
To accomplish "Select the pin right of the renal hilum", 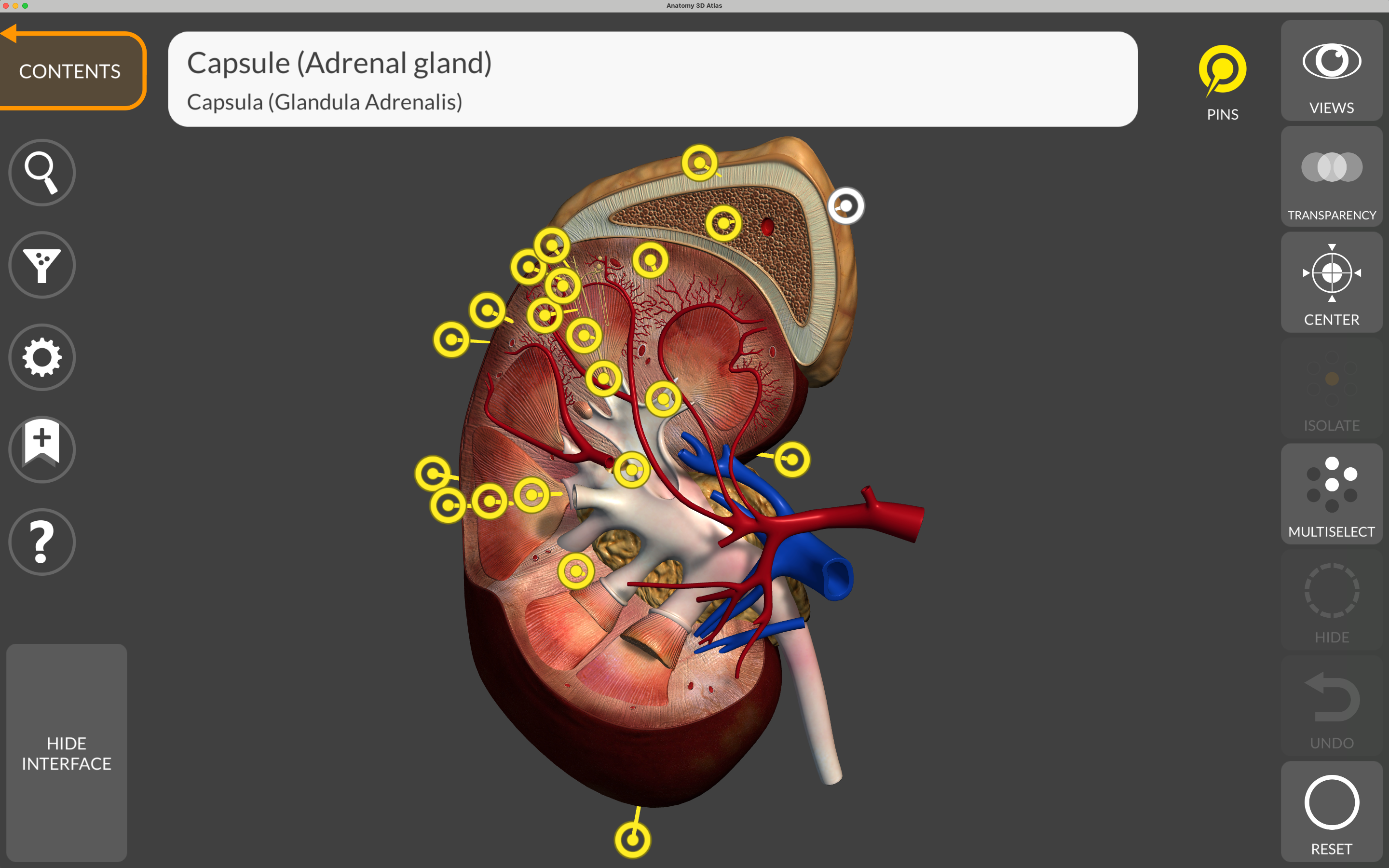I will [x=792, y=459].
